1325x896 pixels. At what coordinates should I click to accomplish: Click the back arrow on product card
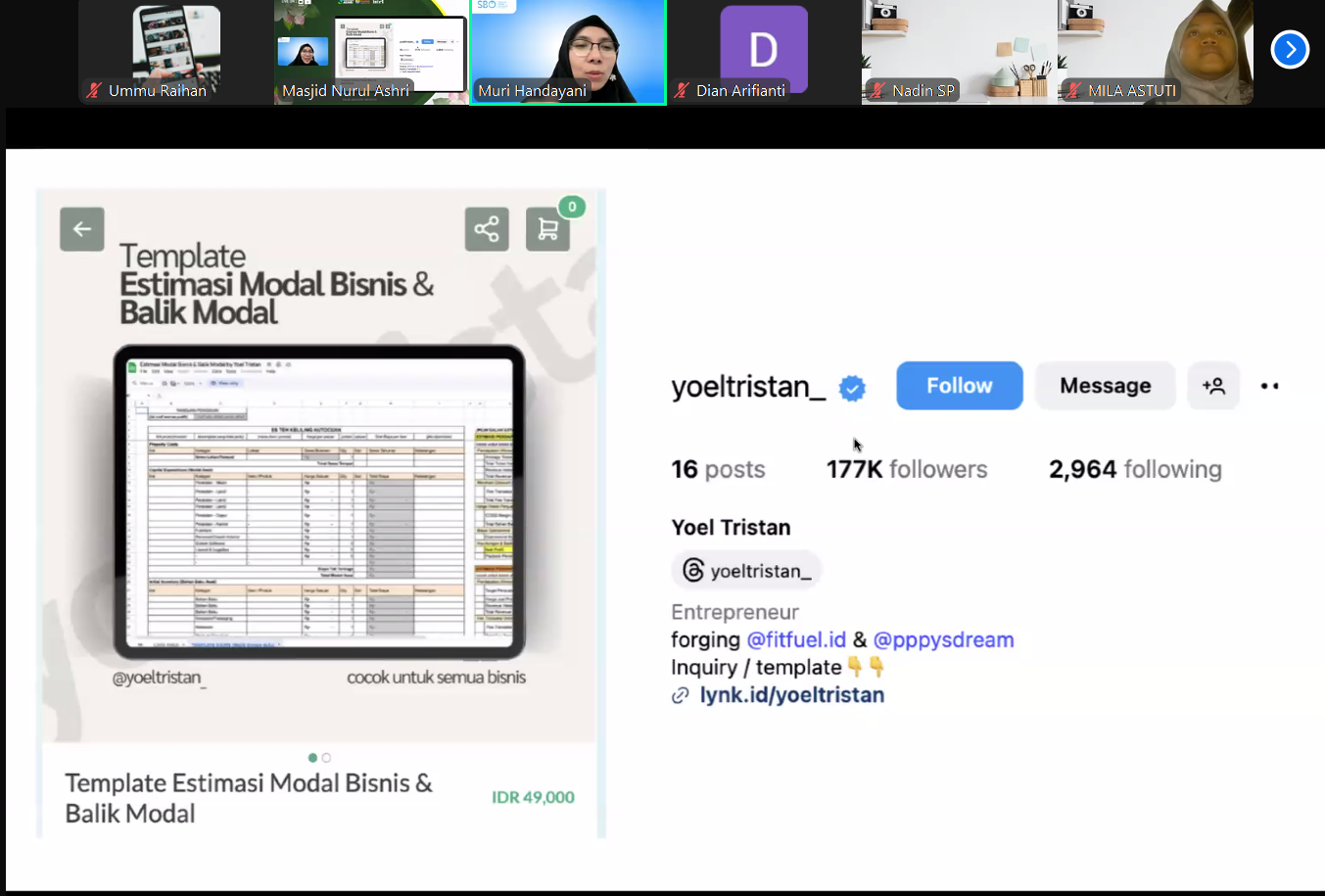[82, 229]
